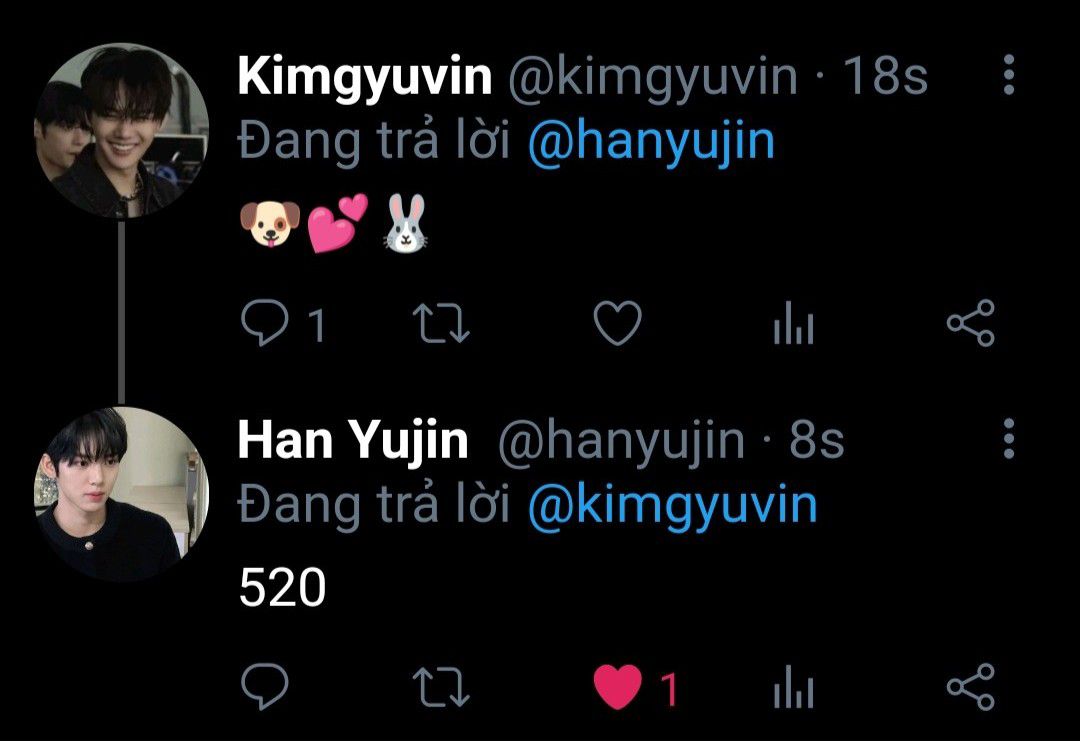
Task: Share Han Yujin's 520 tweet
Action: tap(970, 687)
